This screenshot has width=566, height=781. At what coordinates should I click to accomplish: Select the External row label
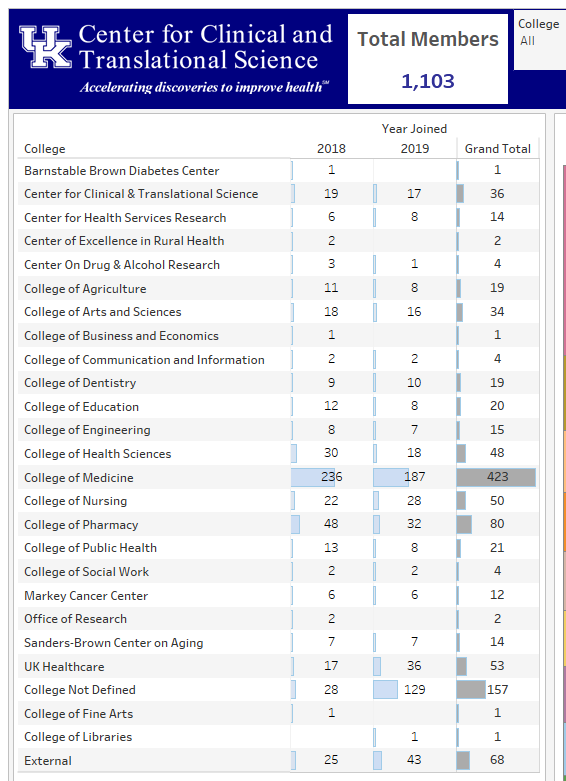[48, 761]
